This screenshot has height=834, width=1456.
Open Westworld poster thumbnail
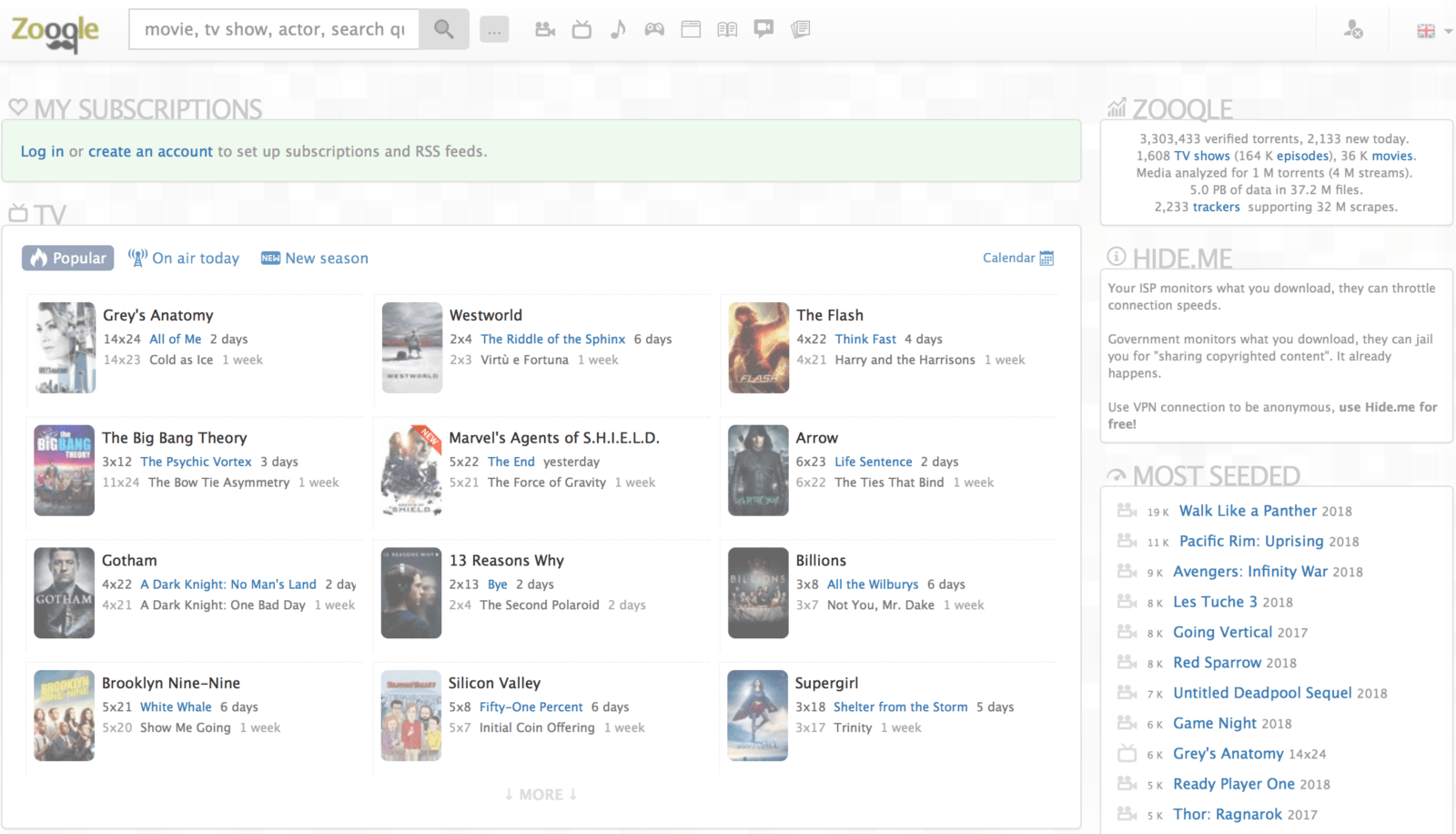[x=412, y=348]
